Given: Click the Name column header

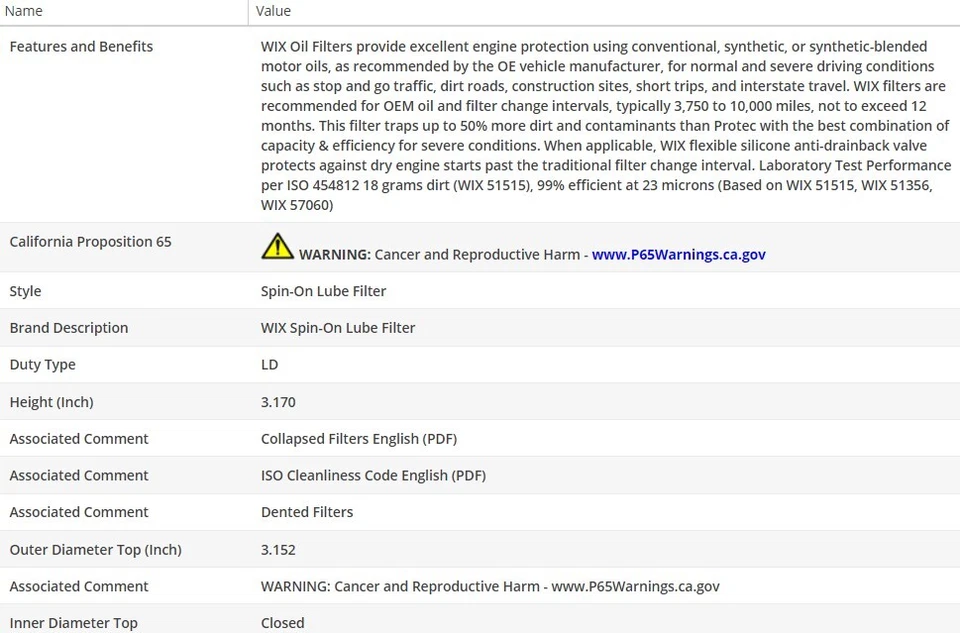Looking at the screenshot, I should point(24,11).
